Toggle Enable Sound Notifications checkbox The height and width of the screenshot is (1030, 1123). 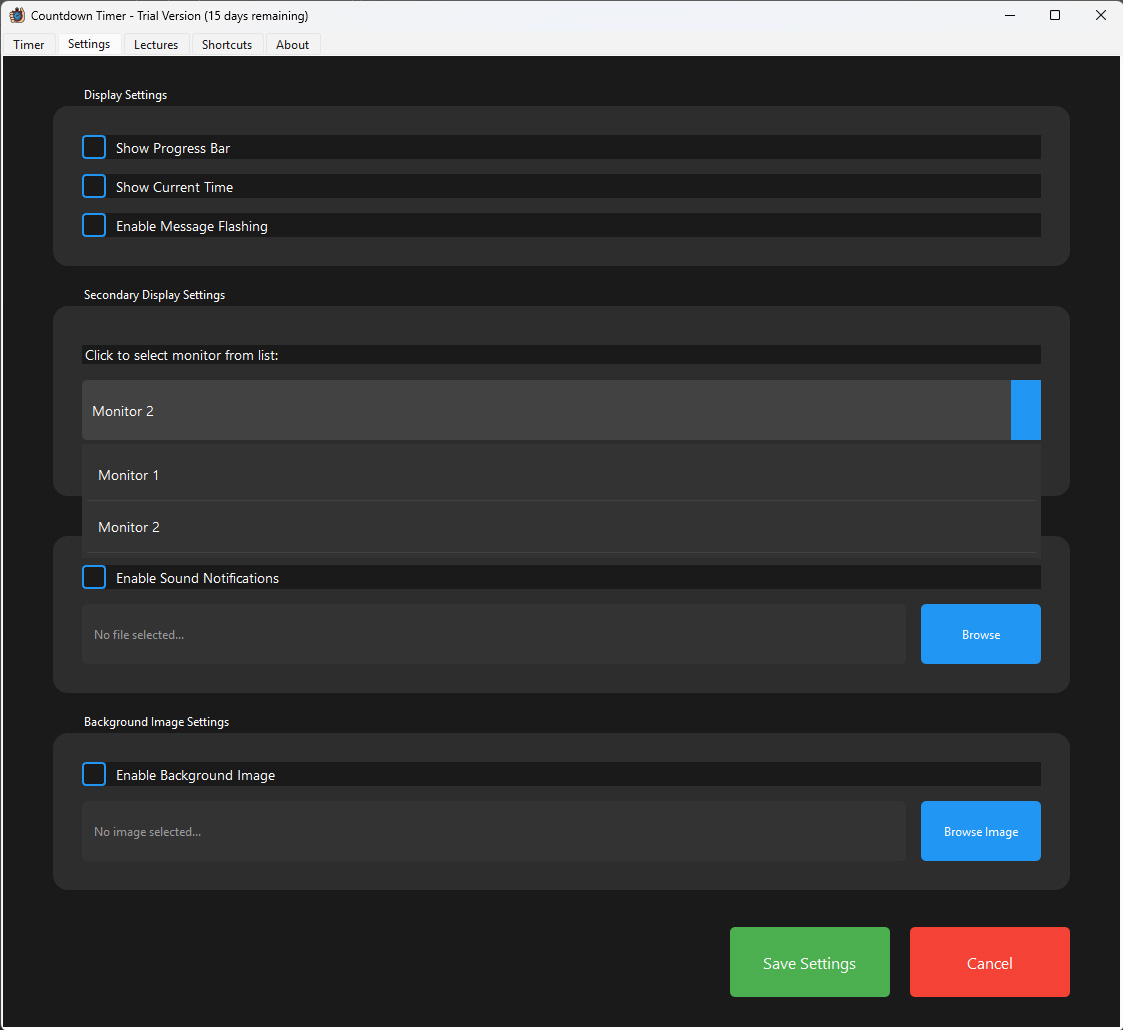(94, 578)
